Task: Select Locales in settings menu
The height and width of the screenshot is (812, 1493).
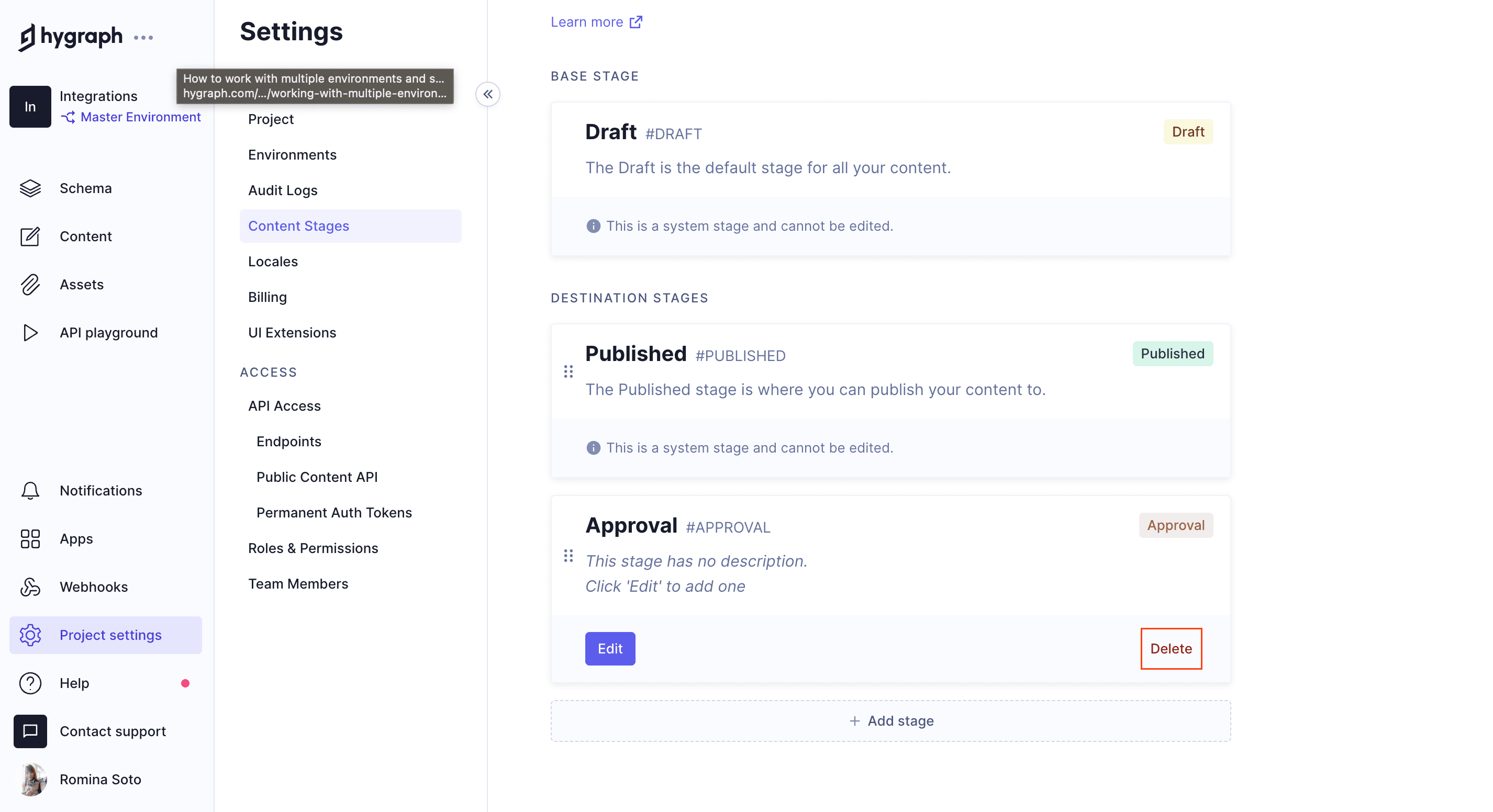Action: (272, 261)
